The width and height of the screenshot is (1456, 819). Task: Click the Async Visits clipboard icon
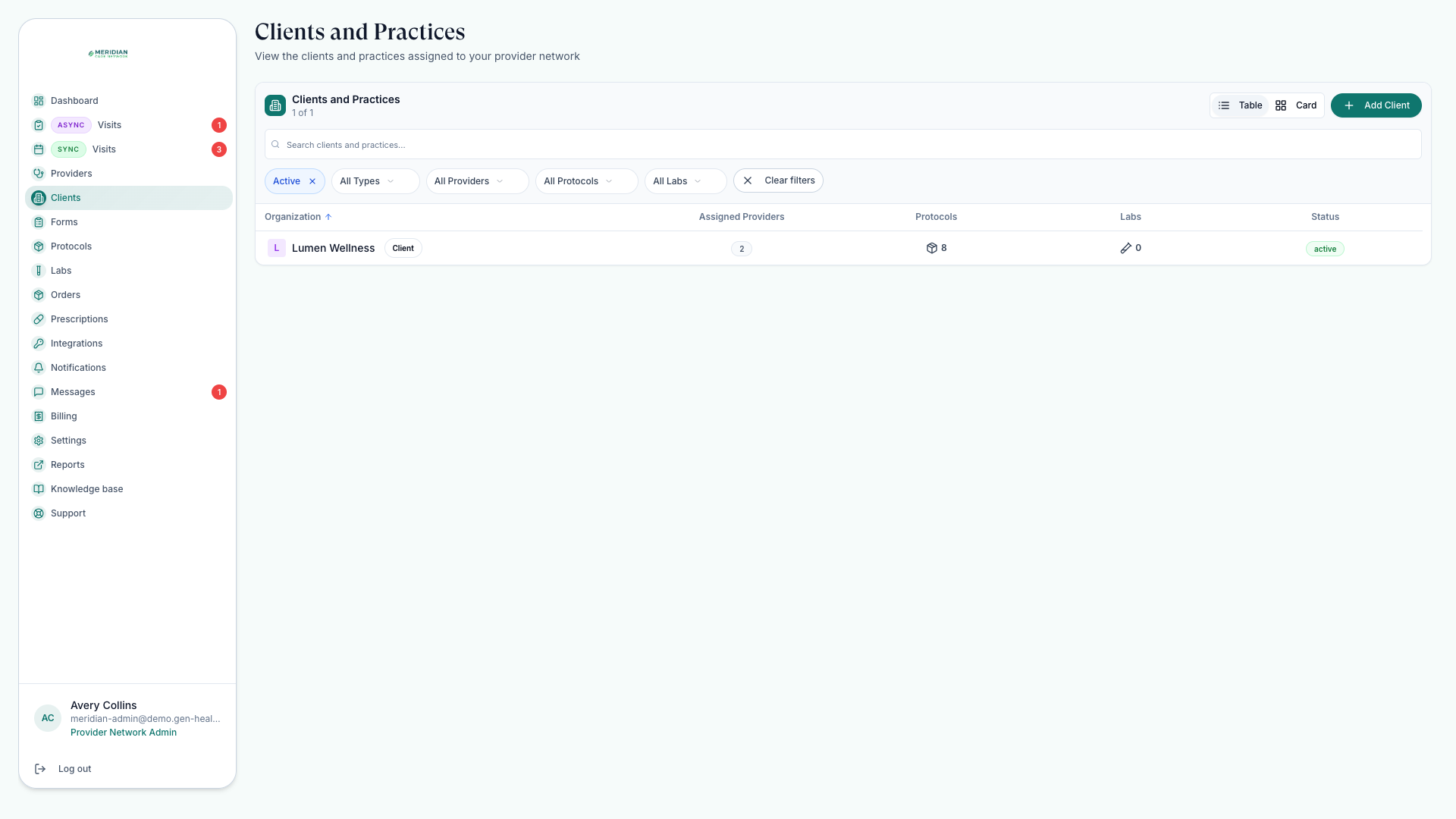click(x=39, y=125)
